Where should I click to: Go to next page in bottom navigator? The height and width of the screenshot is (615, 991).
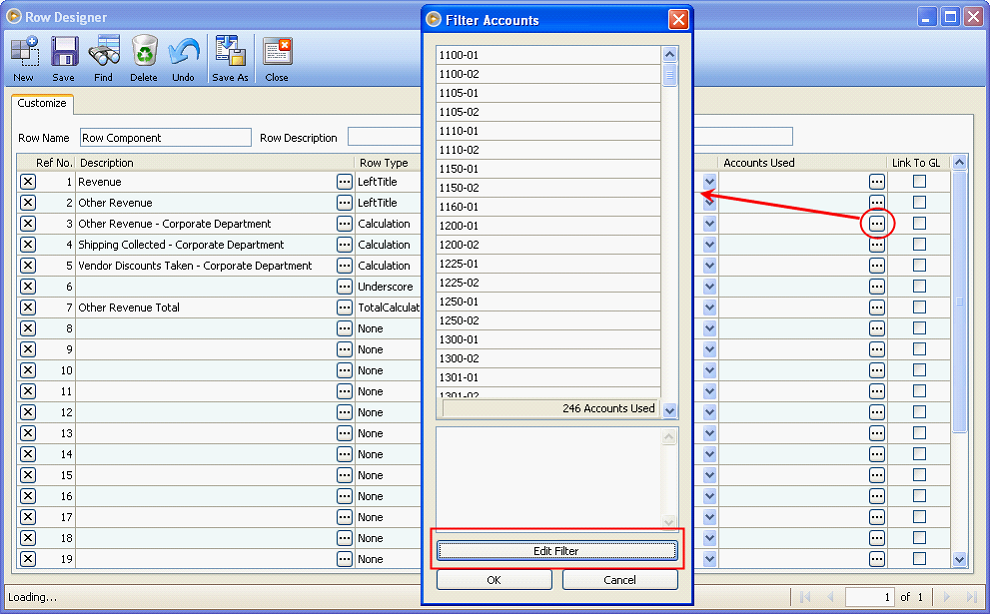point(946,597)
